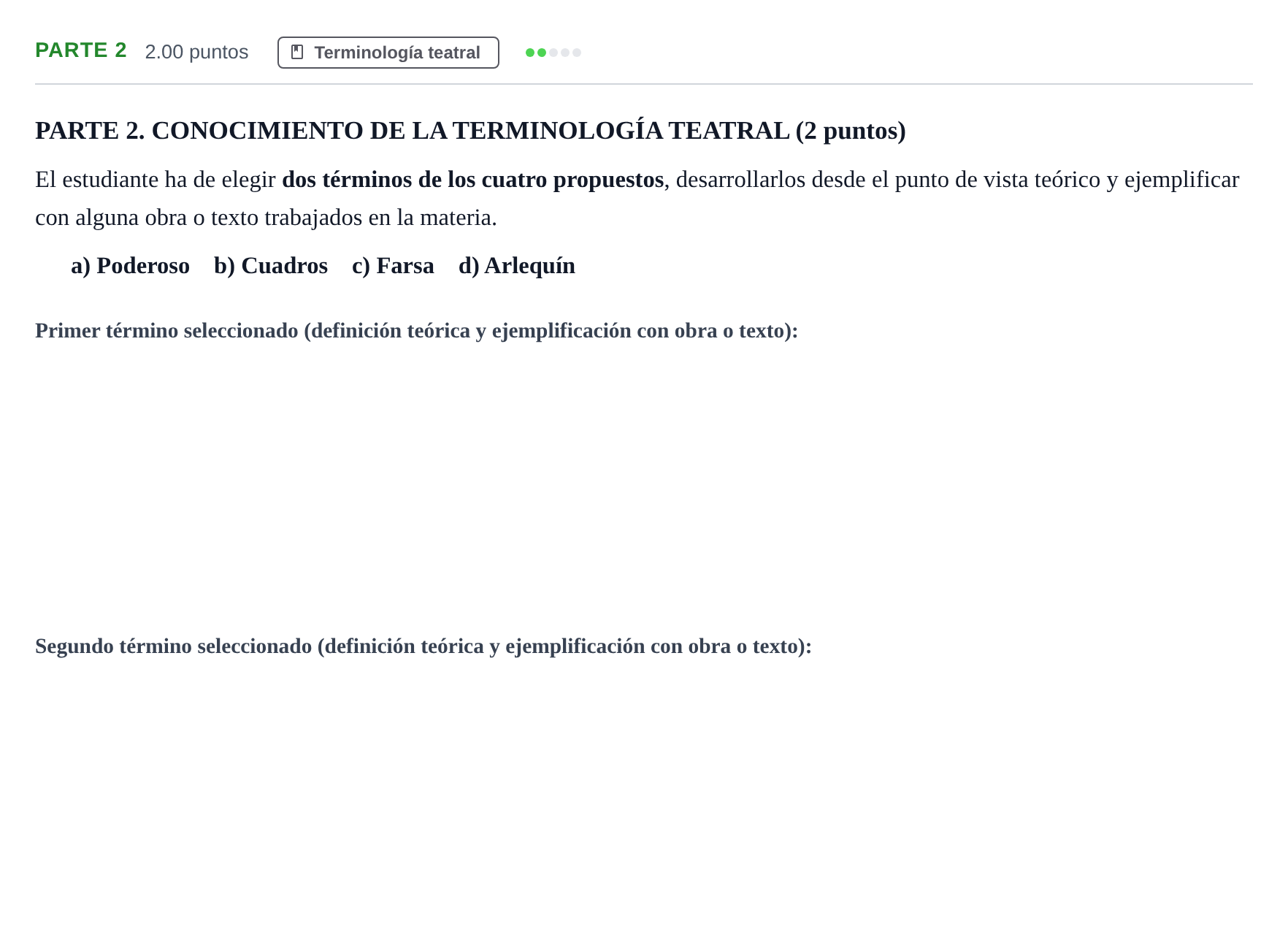This screenshot has height=951, width=1288.
Task: Click the bold phrase dos términos de los cuatro propuestos
Action: [x=472, y=180]
